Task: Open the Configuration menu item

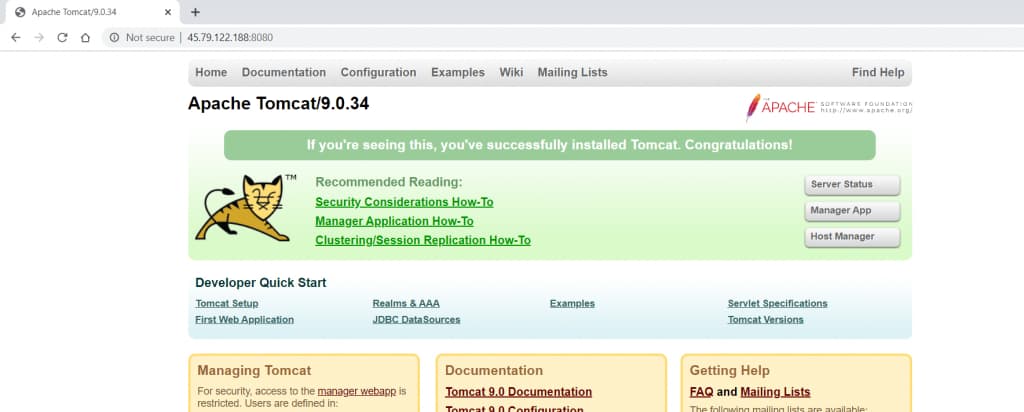Action: tap(378, 72)
